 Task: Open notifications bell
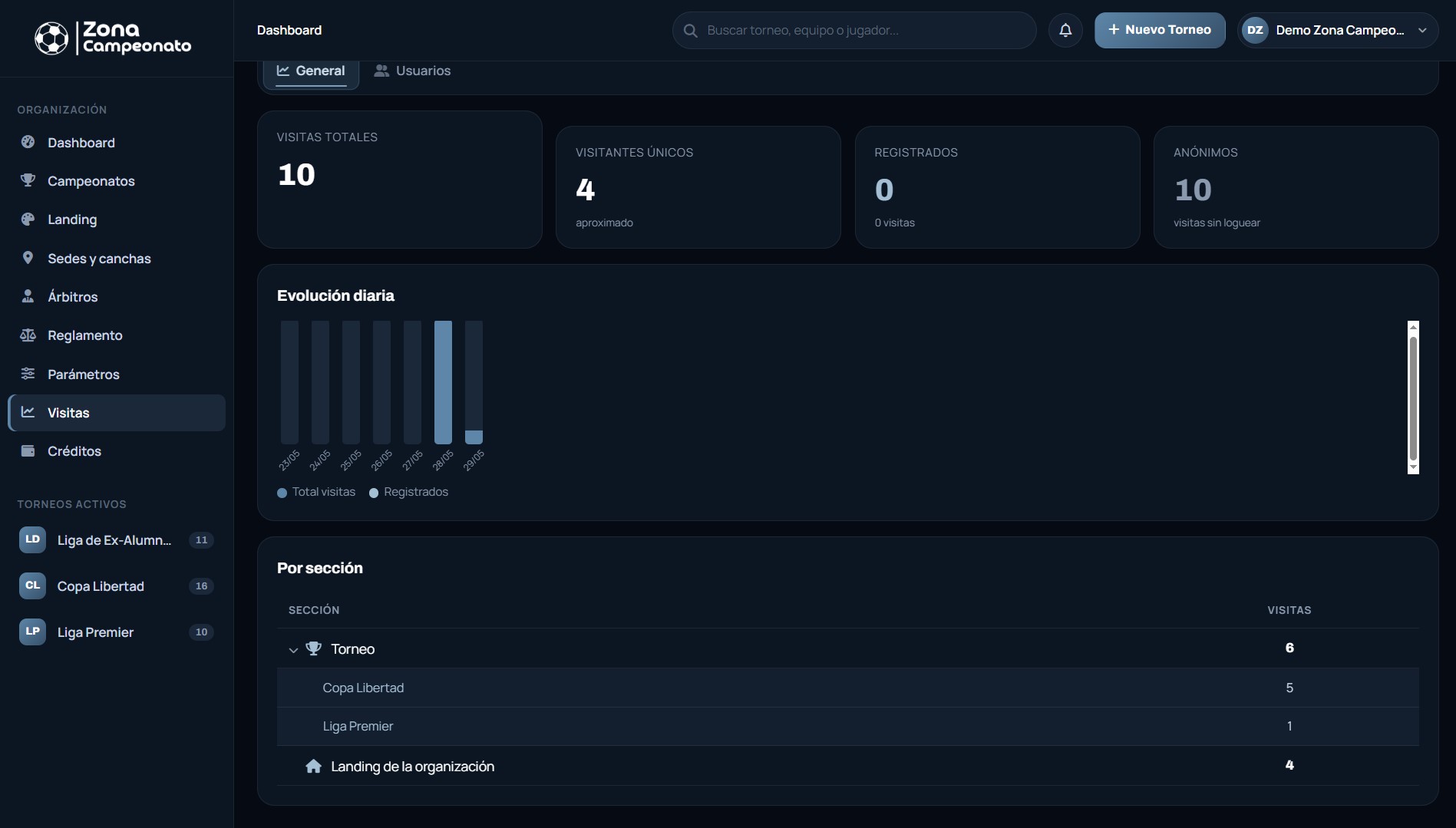1065,30
